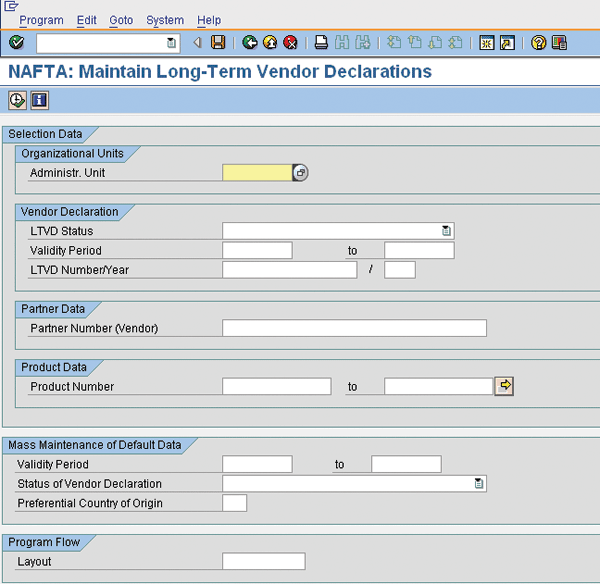Click the Preferential Country of Origin field
The height and width of the screenshot is (584, 600).
235,503
